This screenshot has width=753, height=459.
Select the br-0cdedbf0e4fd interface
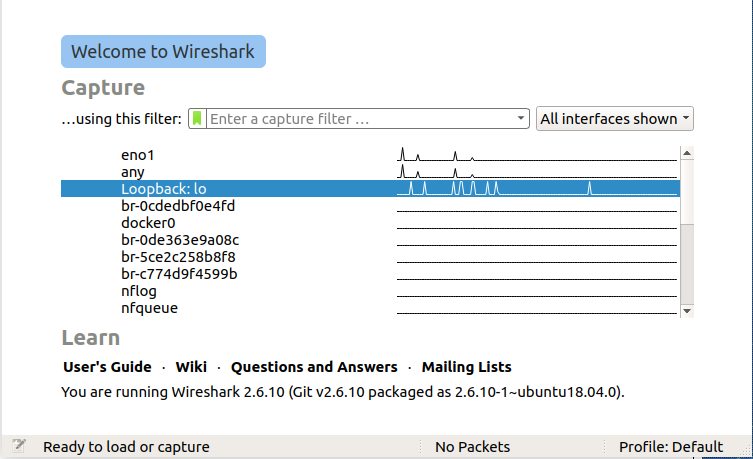370,206
